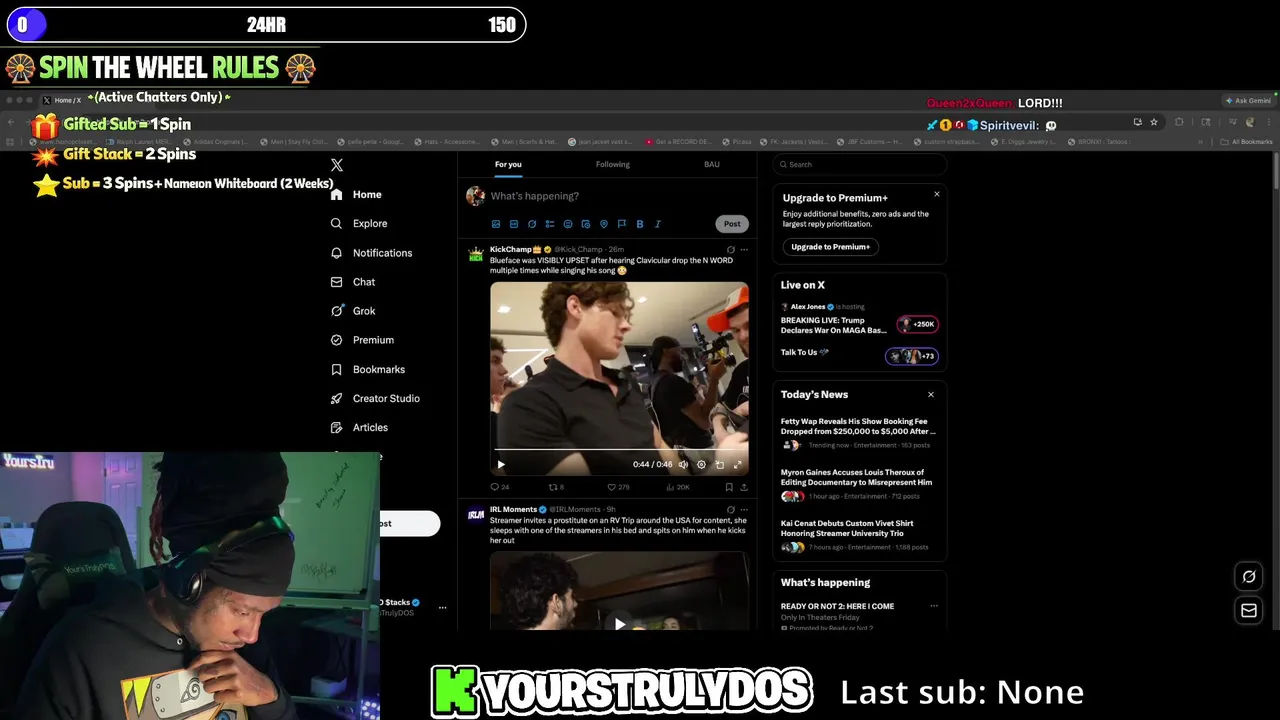Viewport: 1280px width, 720px height.
Task: Dismiss the Upgrade to Premium+ card
Action: [936, 194]
